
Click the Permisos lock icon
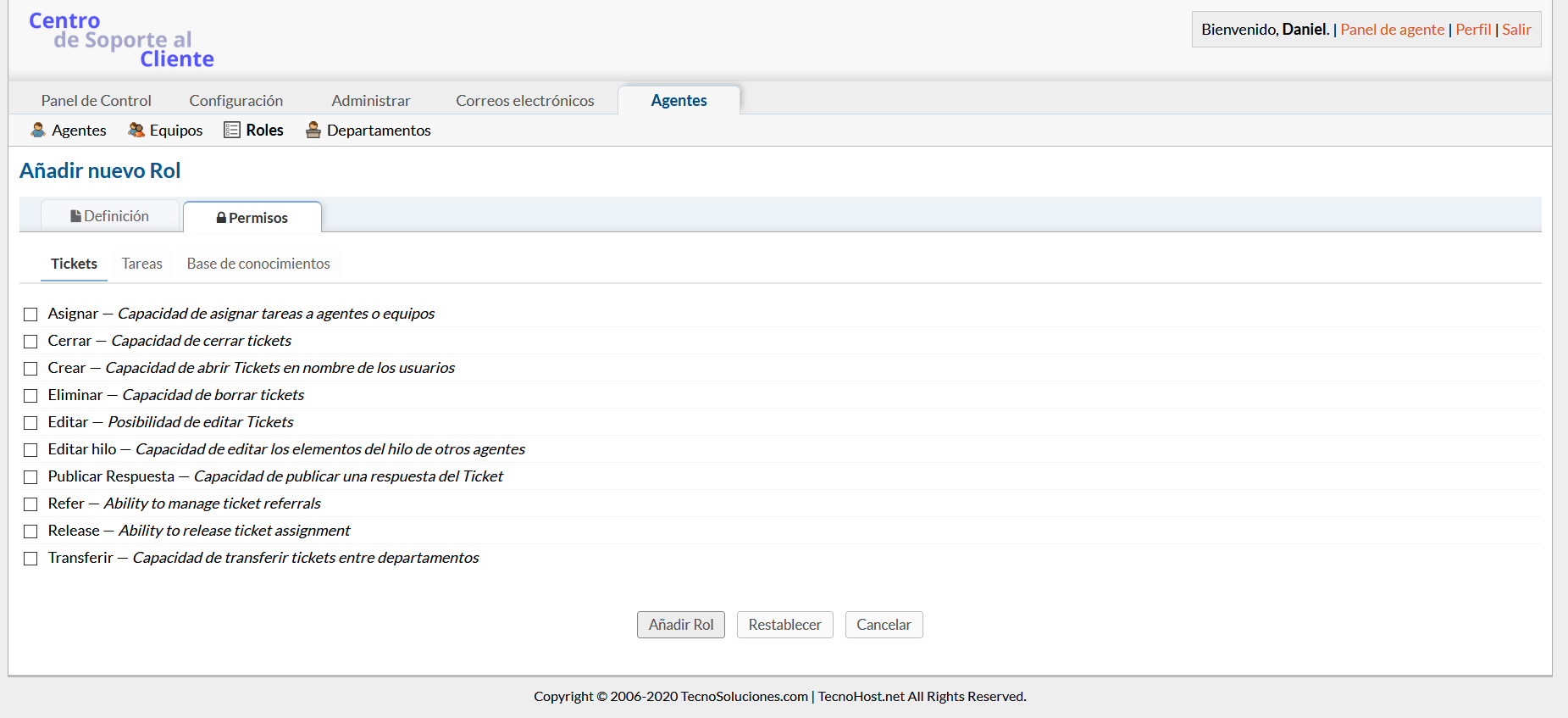point(221,218)
